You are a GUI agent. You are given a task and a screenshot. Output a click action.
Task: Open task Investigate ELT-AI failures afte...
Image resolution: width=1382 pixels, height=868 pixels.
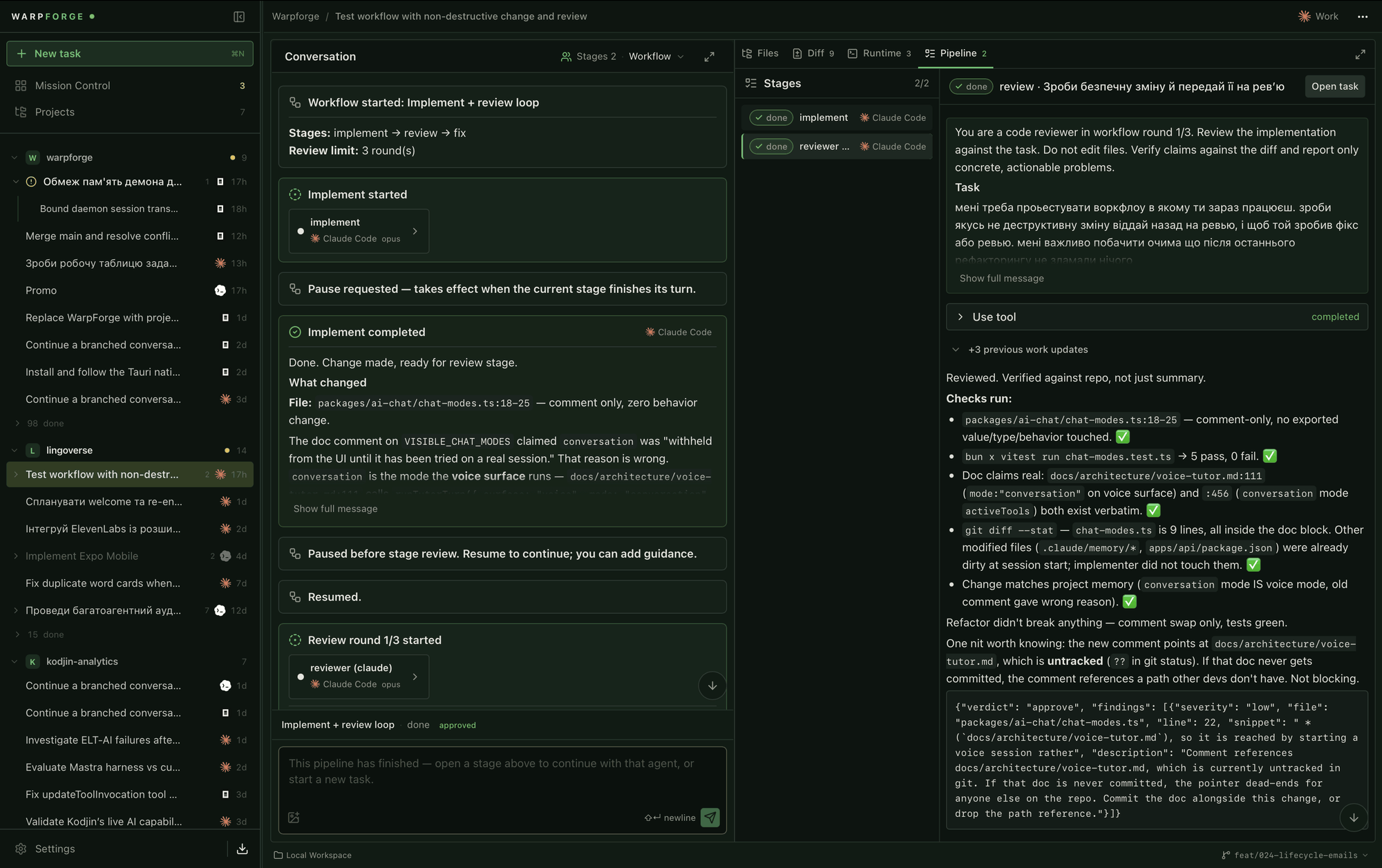[x=130, y=740]
